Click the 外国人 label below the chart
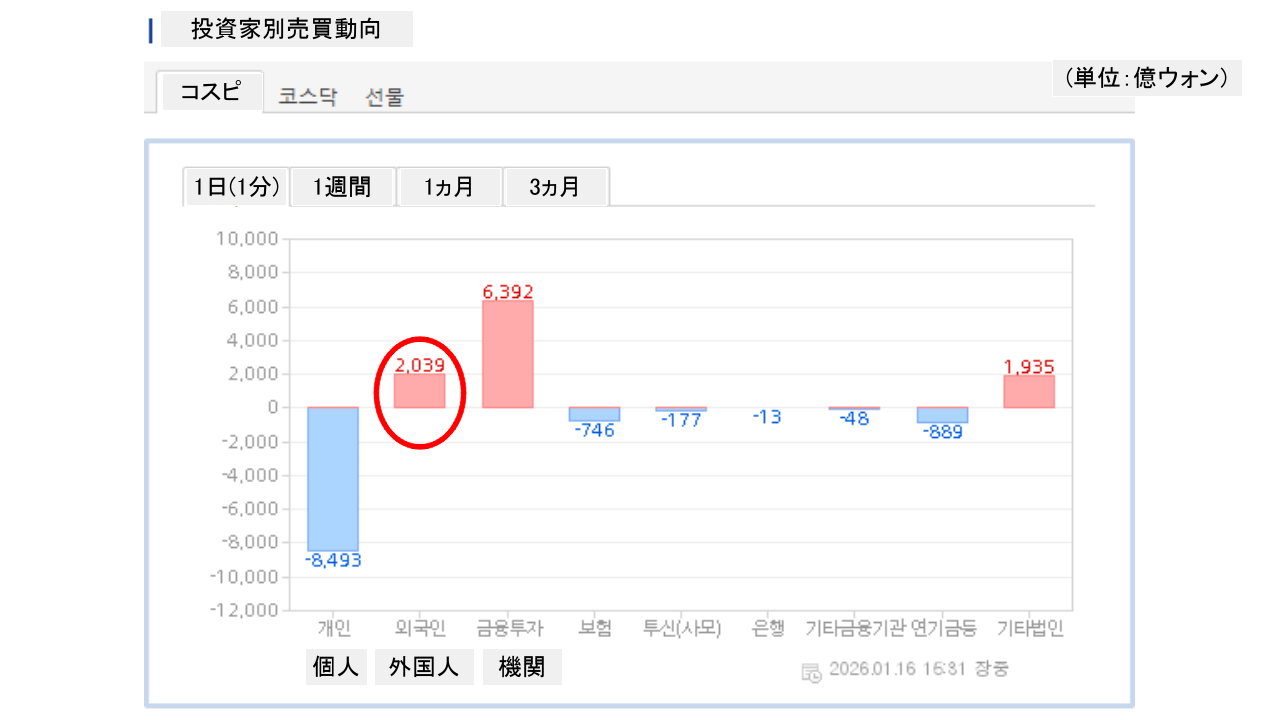Screen dimensions: 1280x720 [424, 667]
